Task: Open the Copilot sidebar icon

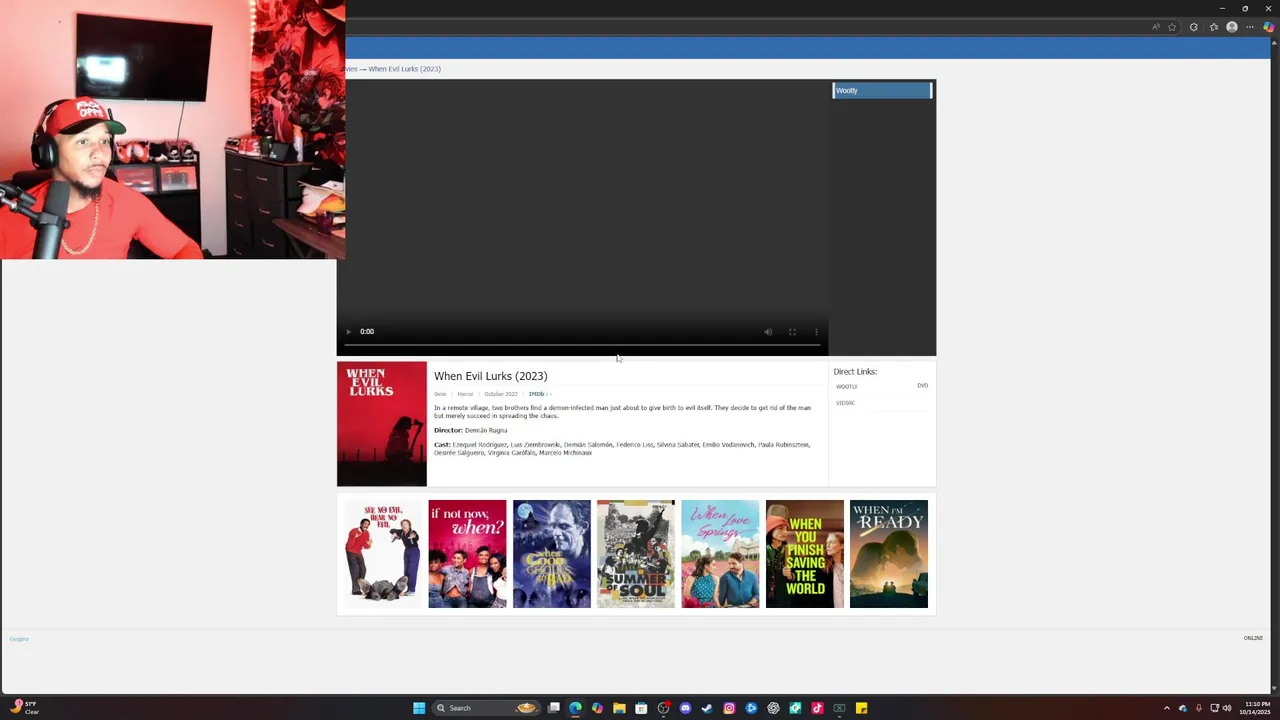Action: [1268, 27]
